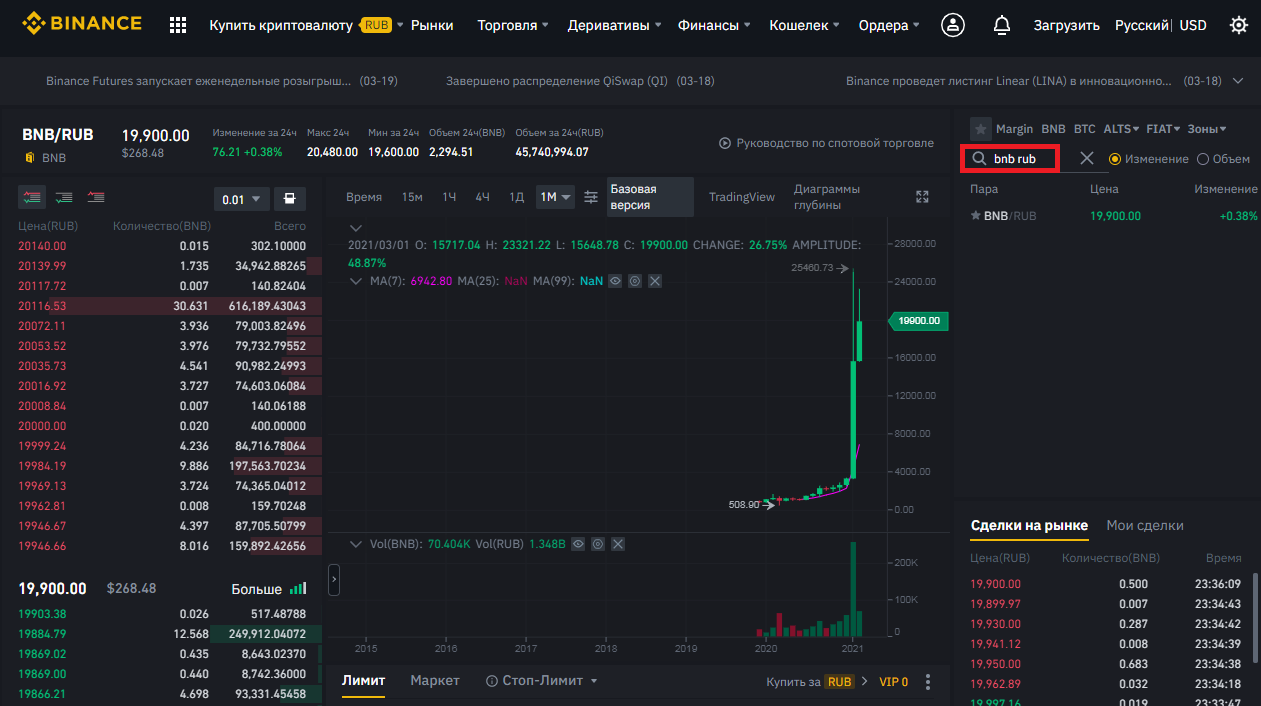Viewport: 1261px width, 706px height.
Task: Open the Финансы menu
Action: (714, 25)
